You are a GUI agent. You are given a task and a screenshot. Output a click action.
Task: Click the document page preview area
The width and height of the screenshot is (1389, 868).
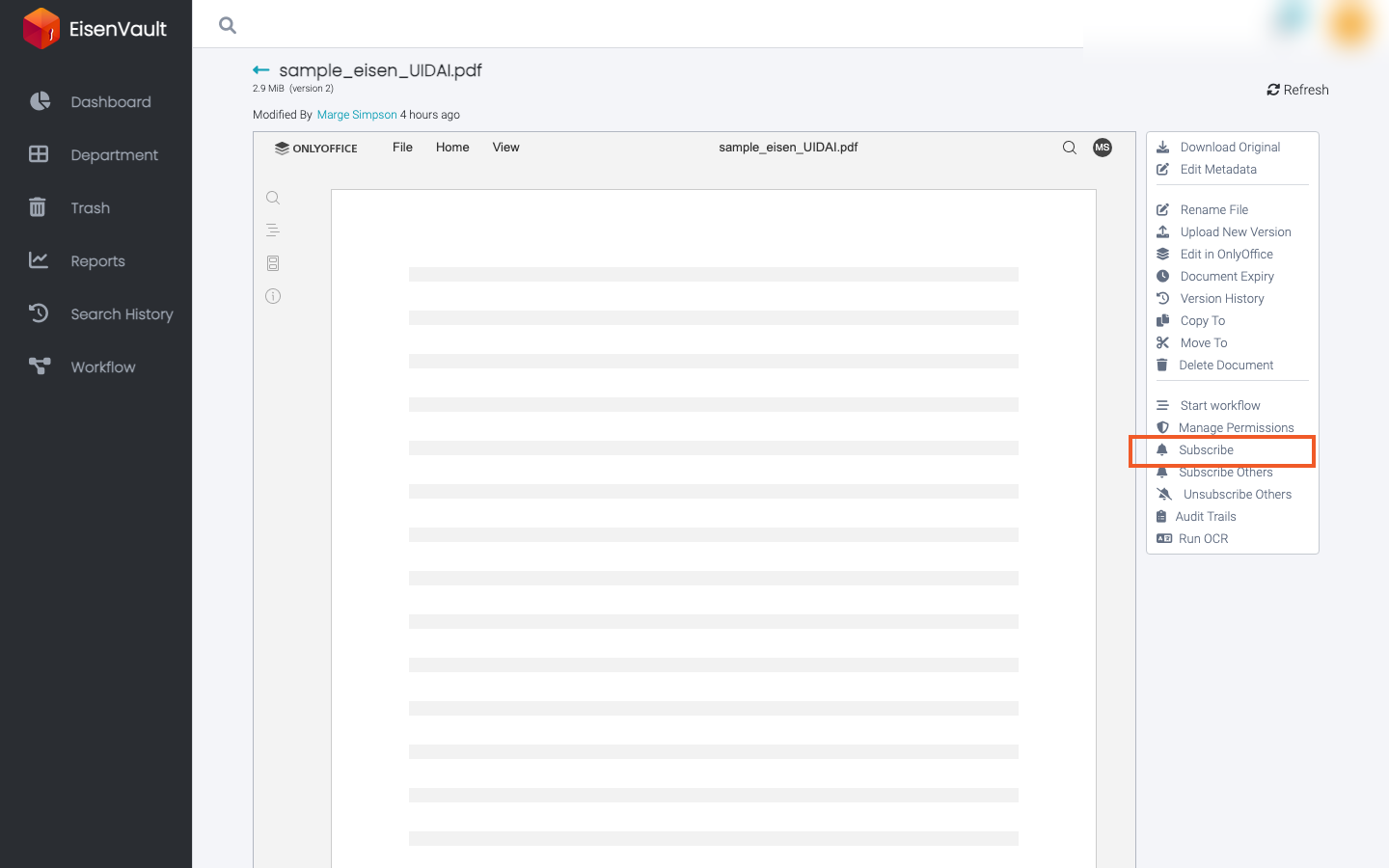click(714, 529)
